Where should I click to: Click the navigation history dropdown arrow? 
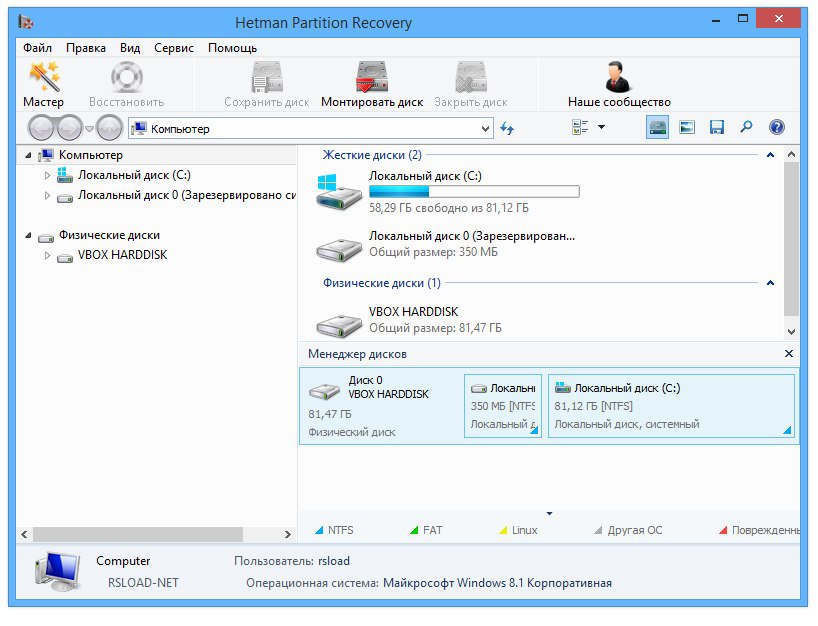point(89,128)
